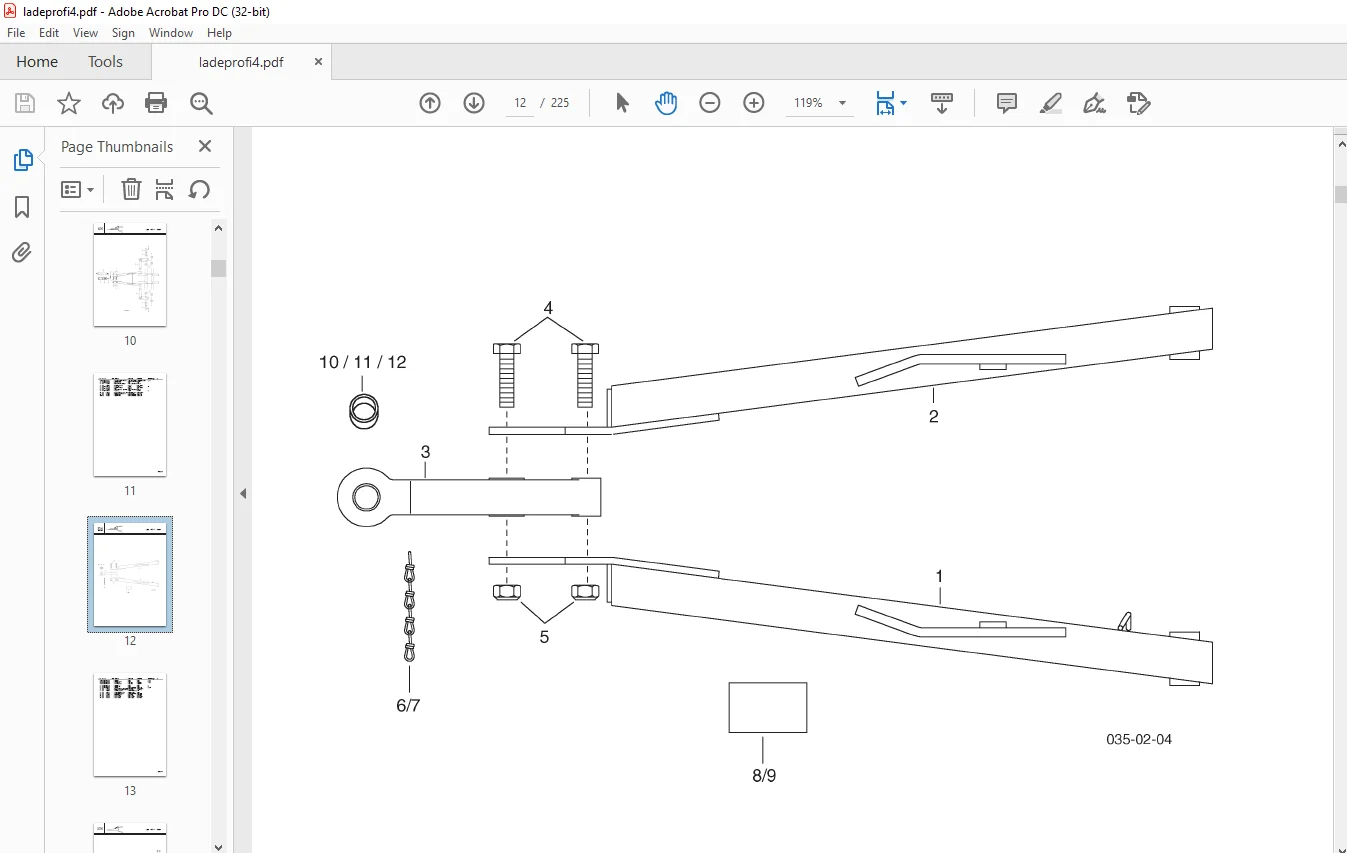Bookmark the file with the star icon
The height and width of the screenshot is (853, 1347).
pos(69,103)
